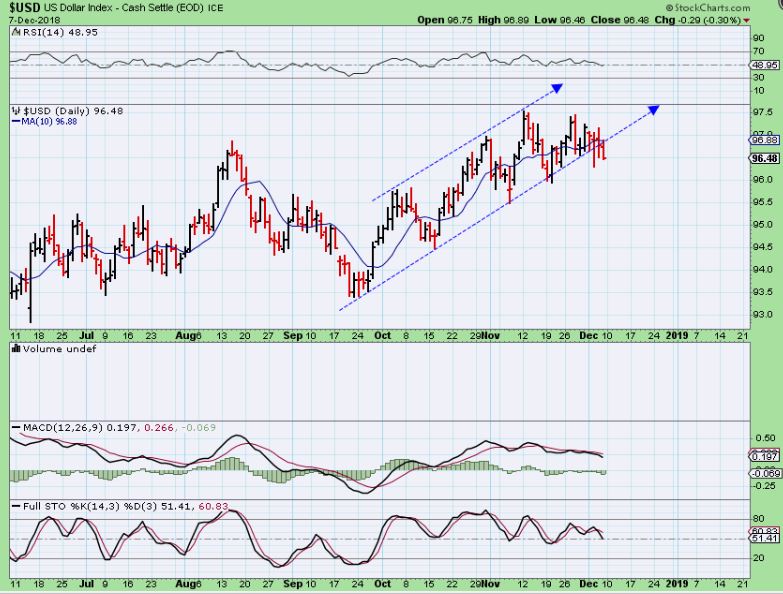
Task: Click the High 96.89 value
Action: pos(503,20)
